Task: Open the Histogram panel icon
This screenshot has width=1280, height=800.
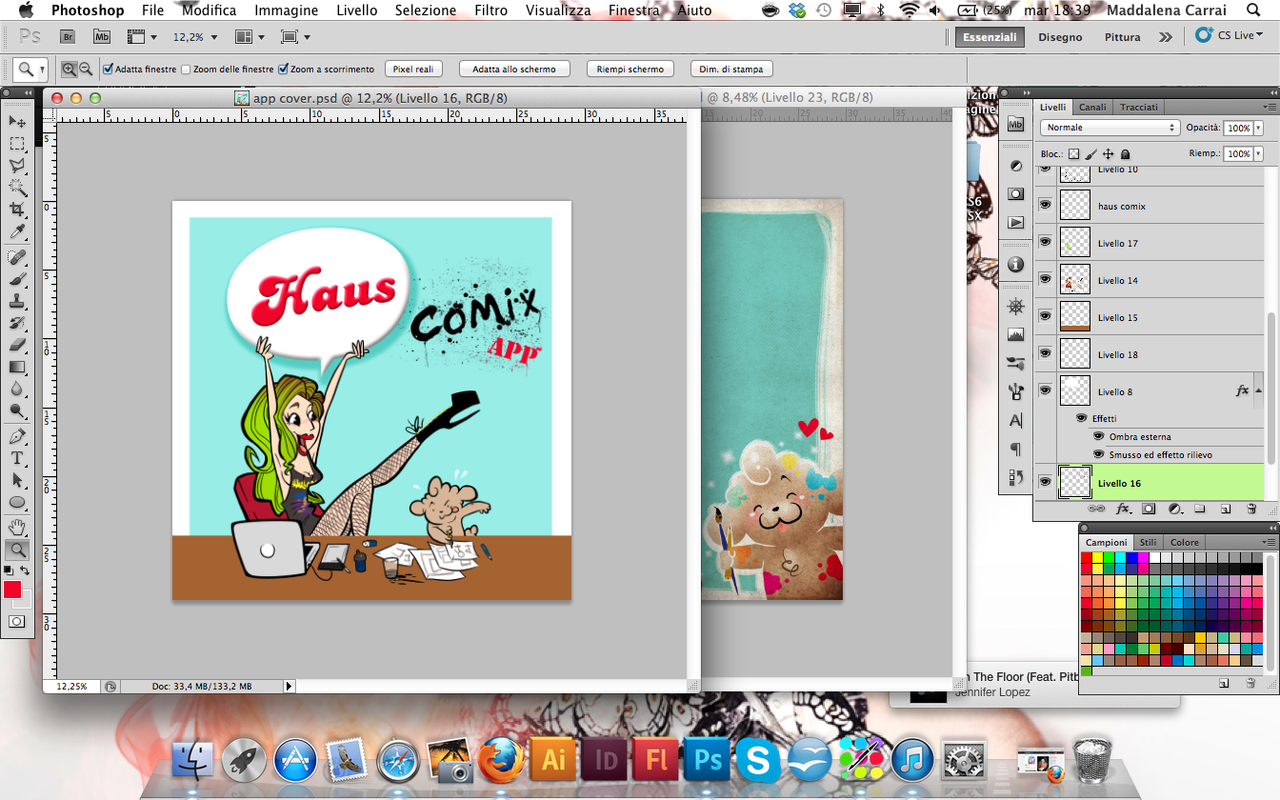Action: 1016,335
